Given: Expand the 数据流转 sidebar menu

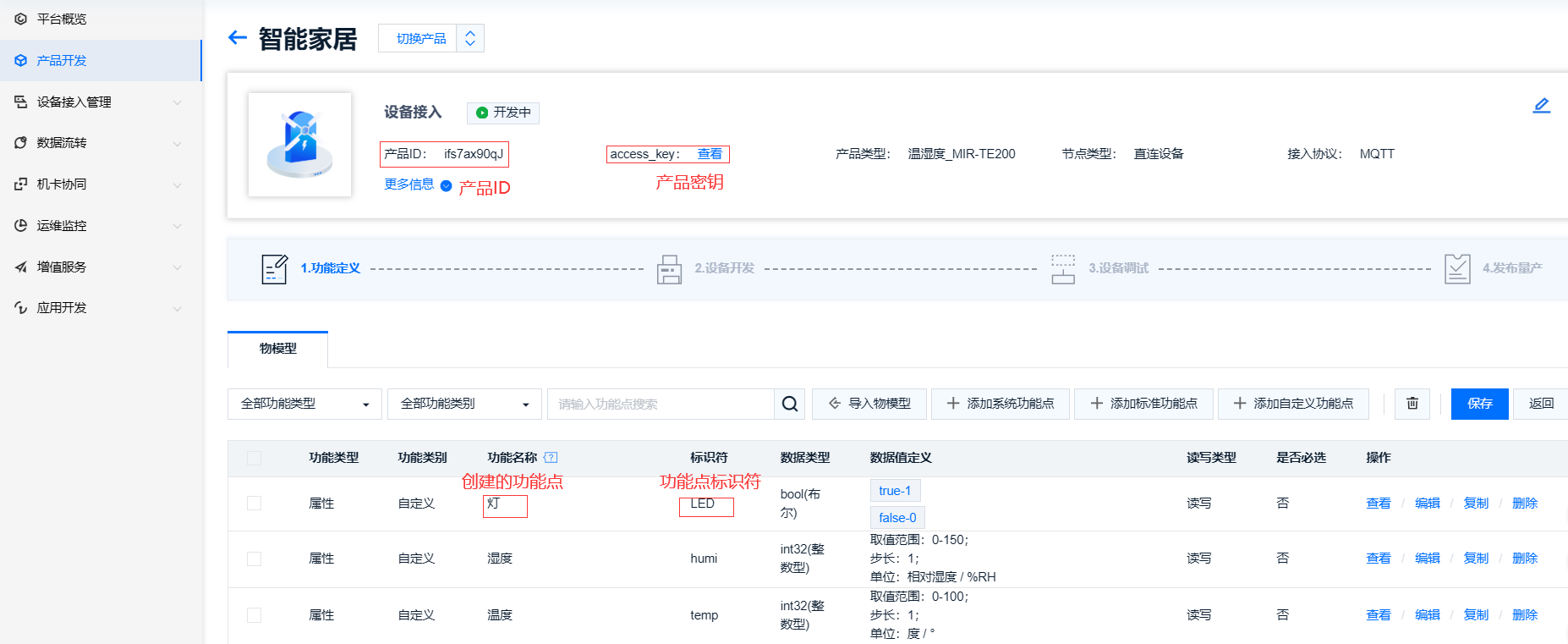Looking at the screenshot, I should point(101,143).
